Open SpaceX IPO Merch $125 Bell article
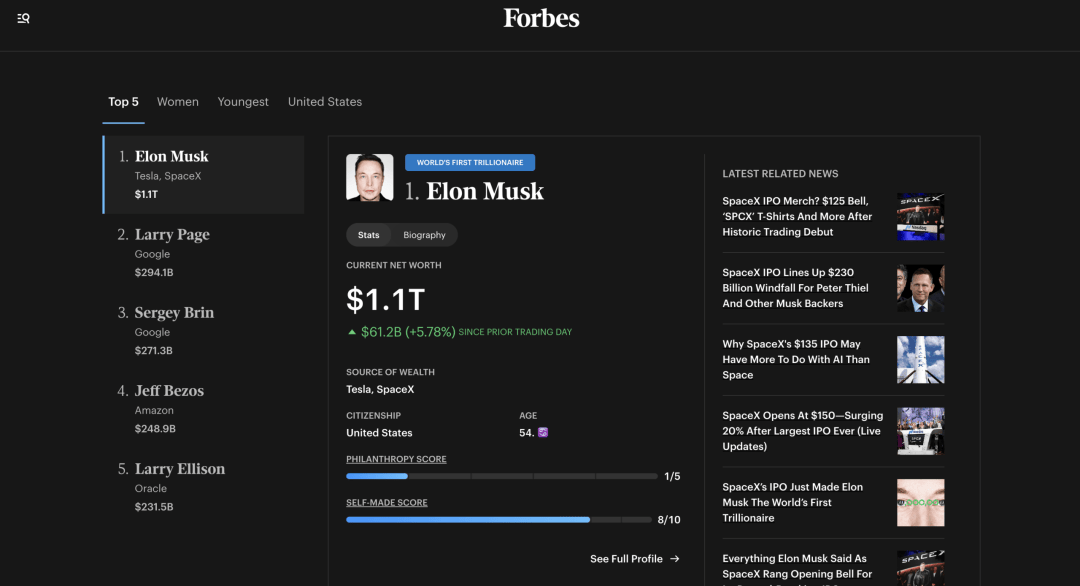1080x586 pixels. click(797, 216)
